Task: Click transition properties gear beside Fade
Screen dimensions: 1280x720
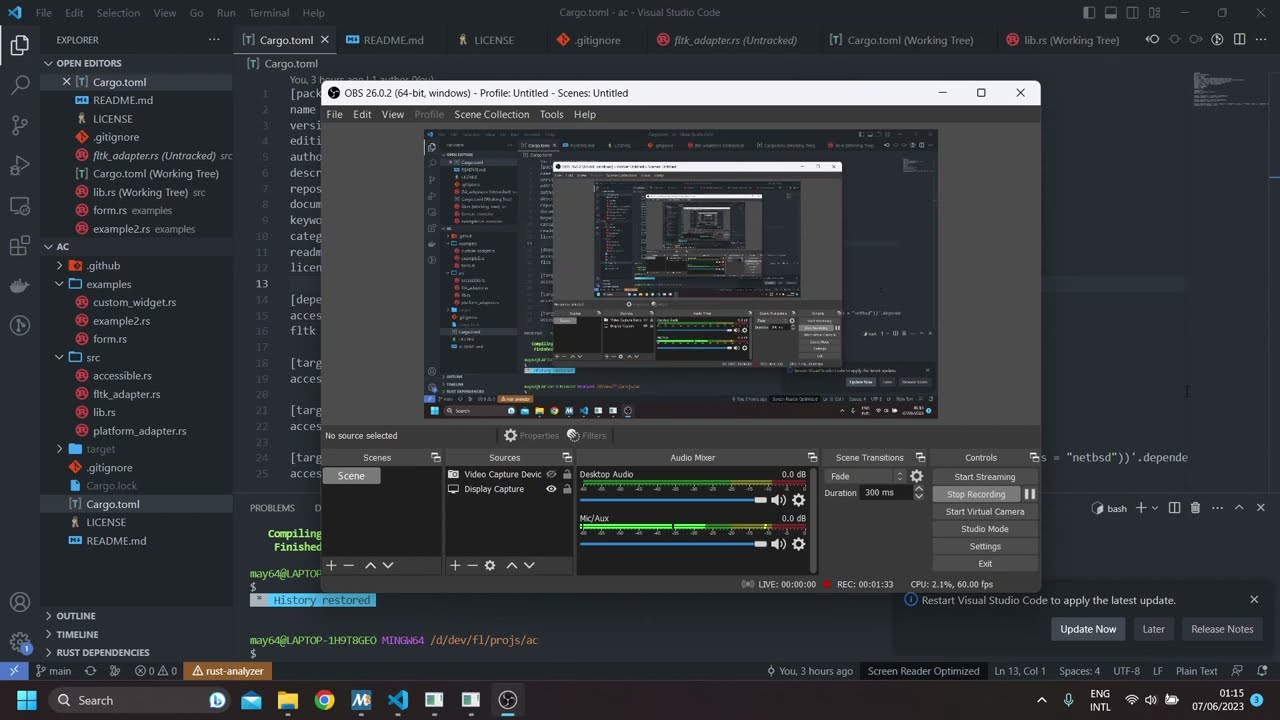Action: (x=916, y=476)
